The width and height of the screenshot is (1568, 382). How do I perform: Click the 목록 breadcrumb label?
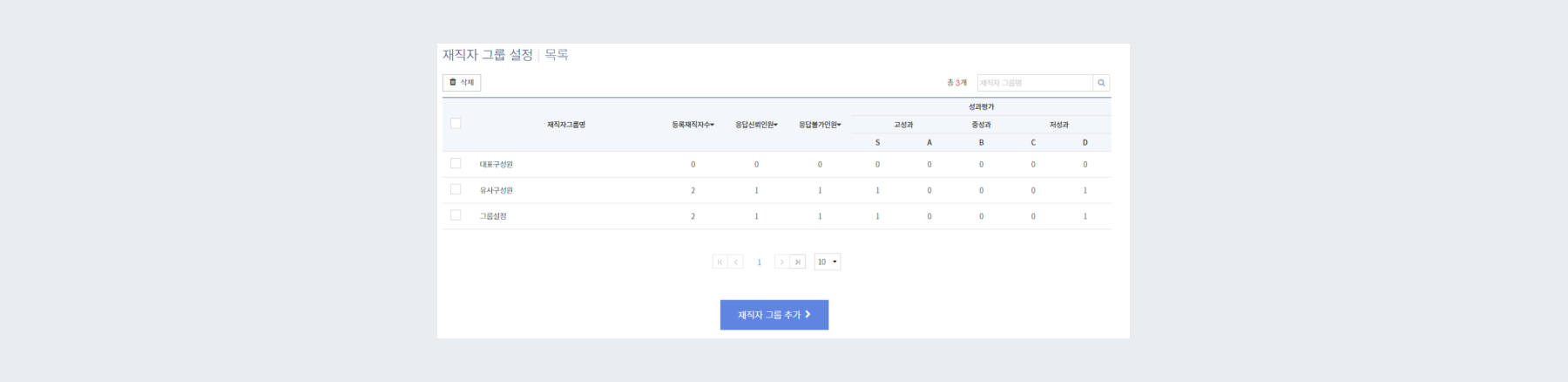click(557, 54)
